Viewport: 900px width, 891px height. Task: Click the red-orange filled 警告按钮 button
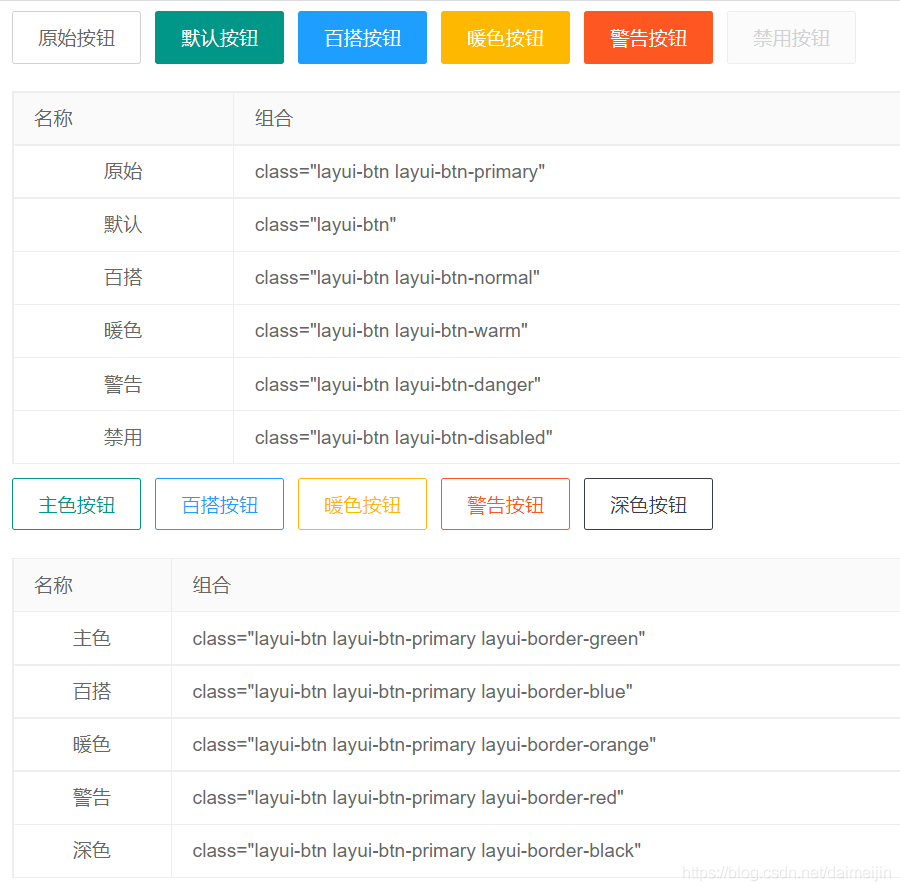648,38
